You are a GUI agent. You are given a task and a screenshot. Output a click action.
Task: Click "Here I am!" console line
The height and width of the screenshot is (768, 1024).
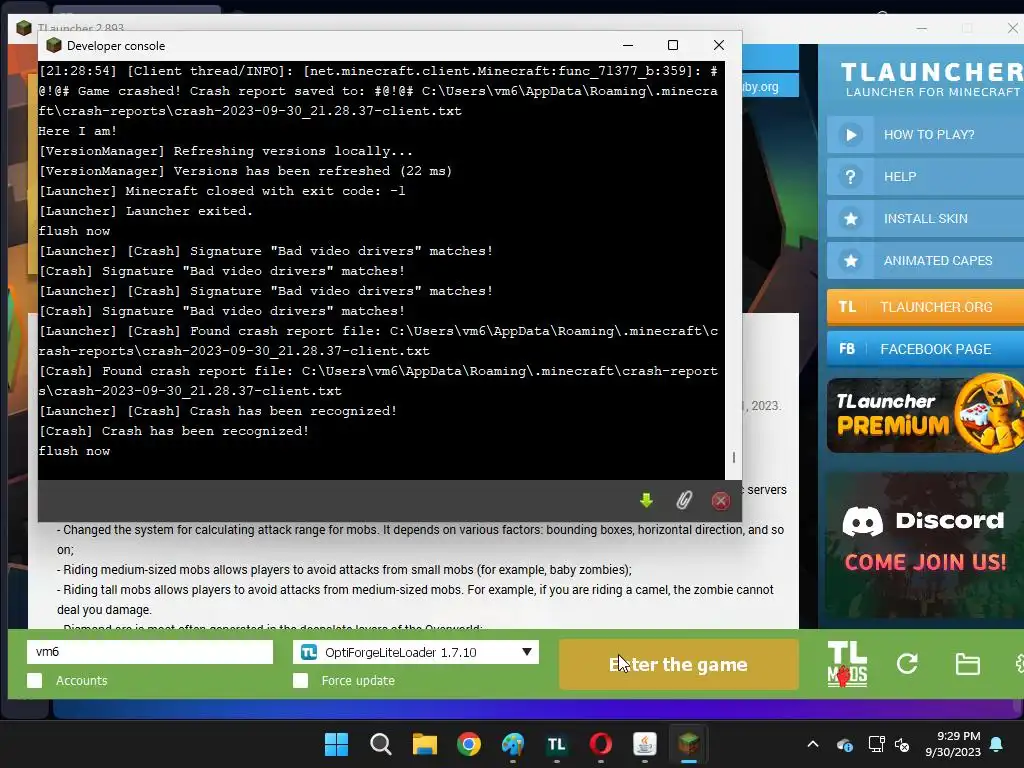click(x=78, y=131)
